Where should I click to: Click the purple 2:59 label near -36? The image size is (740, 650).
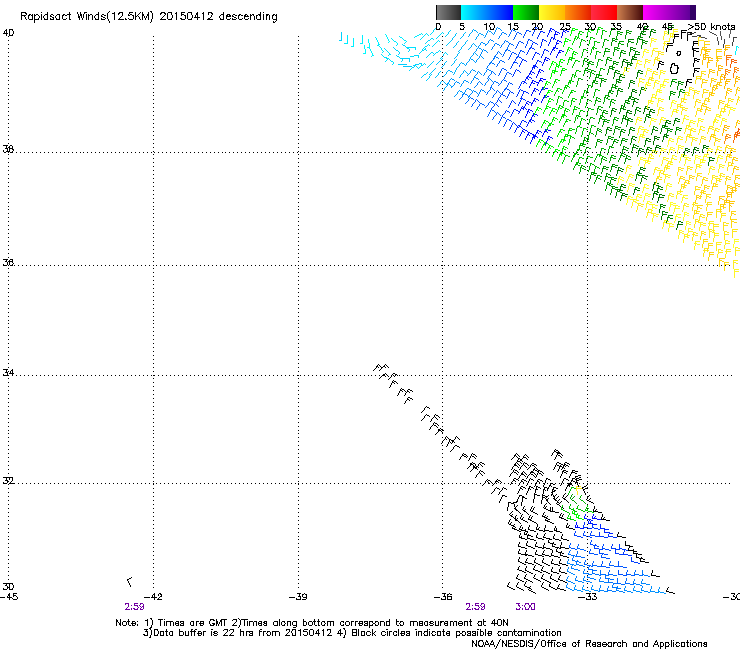click(475, 607)
